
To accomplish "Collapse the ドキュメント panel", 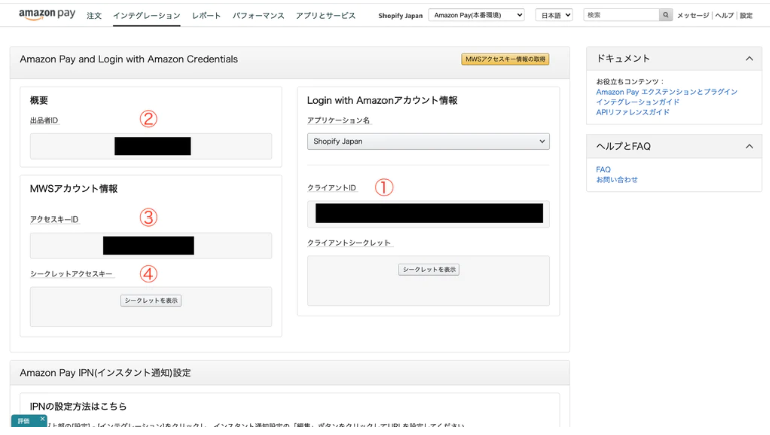I will pos(749,58).
